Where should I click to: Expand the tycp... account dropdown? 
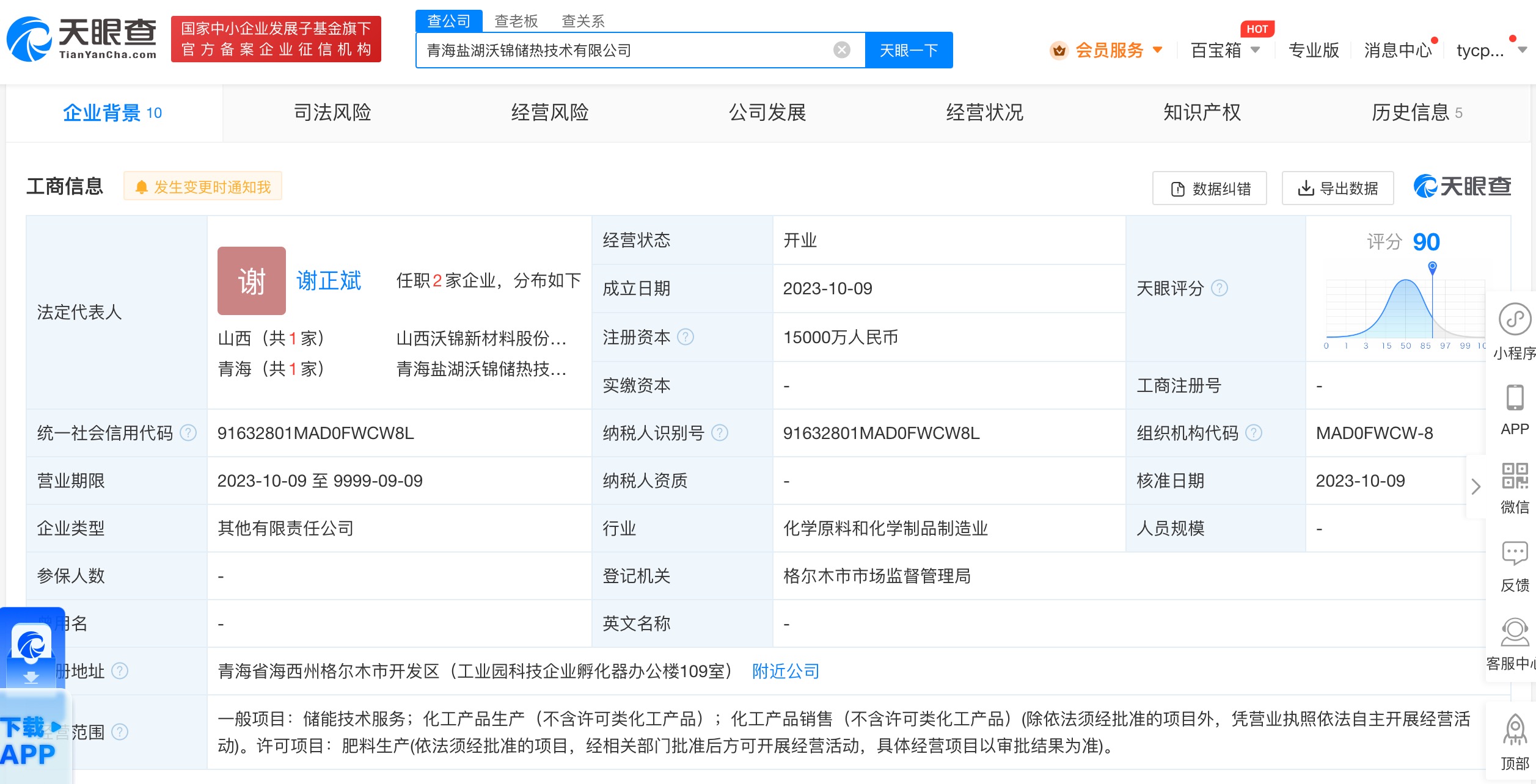pyautogui.click(x=1522, y=50)
